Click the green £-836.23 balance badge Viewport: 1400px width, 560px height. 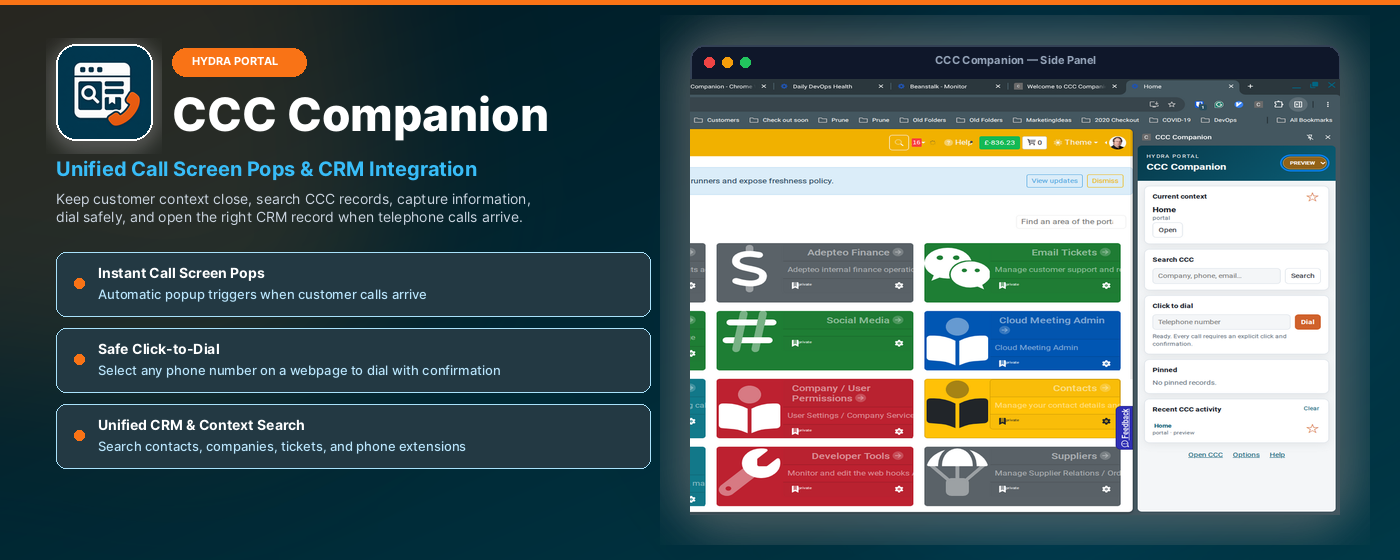click(x=999, y=143)
